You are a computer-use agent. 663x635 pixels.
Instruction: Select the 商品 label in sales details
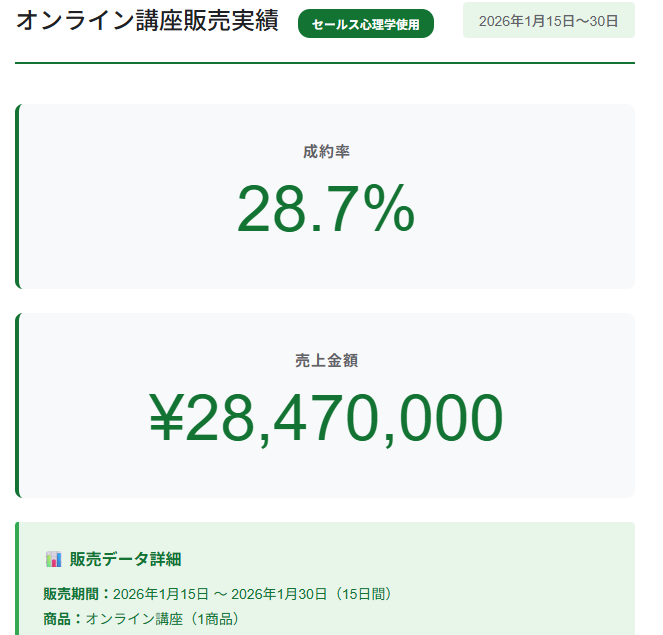(57, 619)
